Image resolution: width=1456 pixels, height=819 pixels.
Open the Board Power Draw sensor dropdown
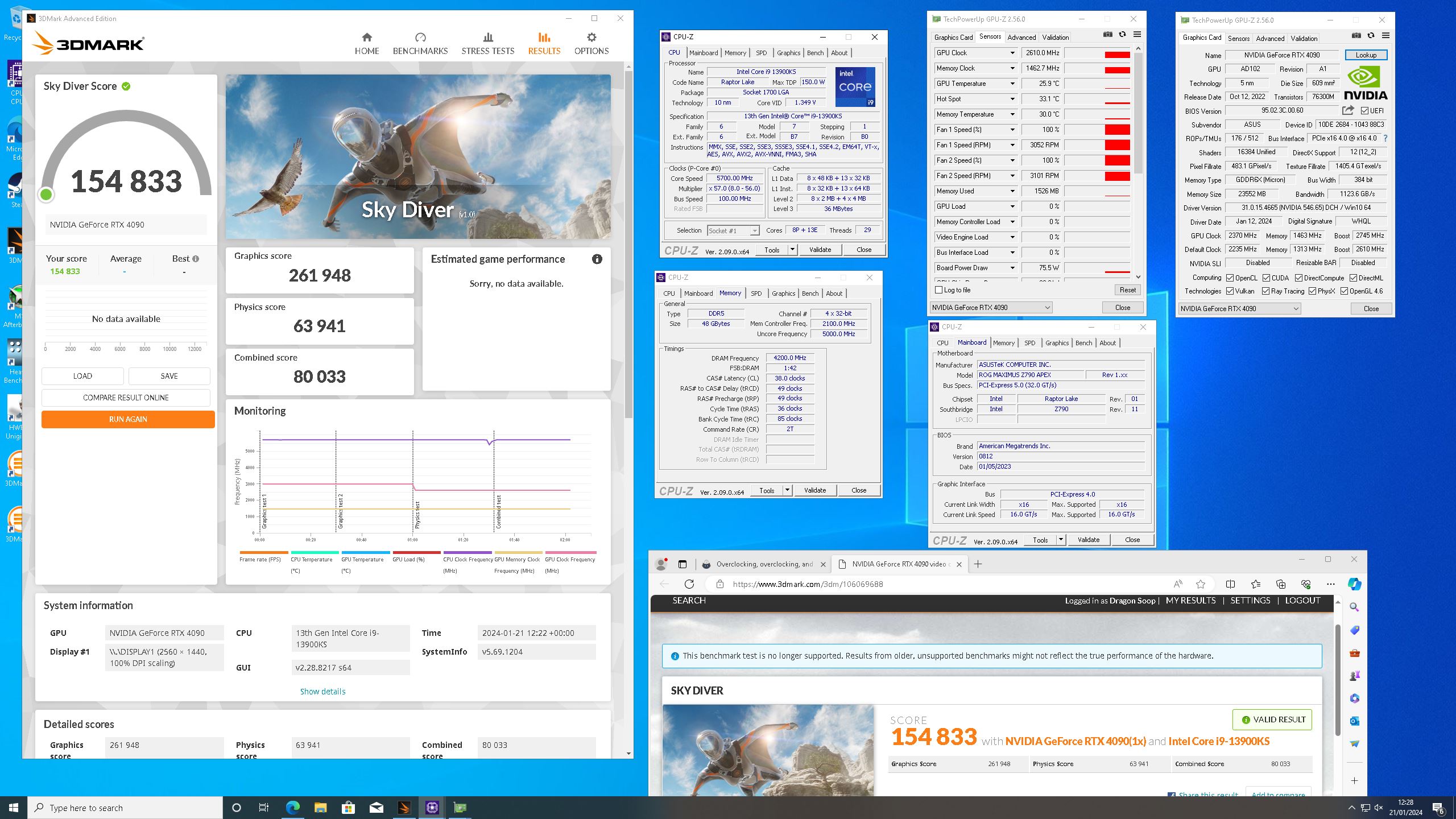[x=1012, y=268]
